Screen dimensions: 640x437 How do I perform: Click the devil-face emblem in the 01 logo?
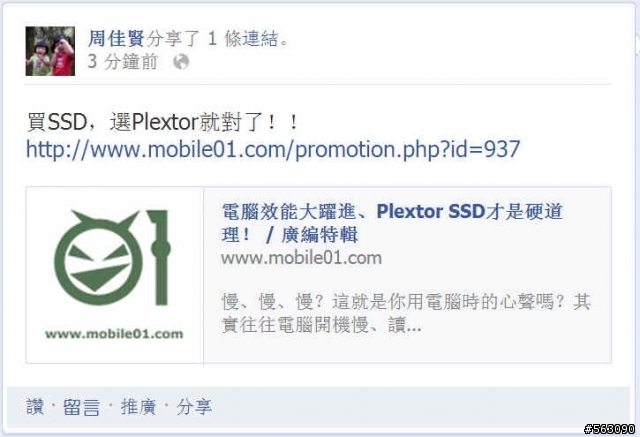(97, 258)
